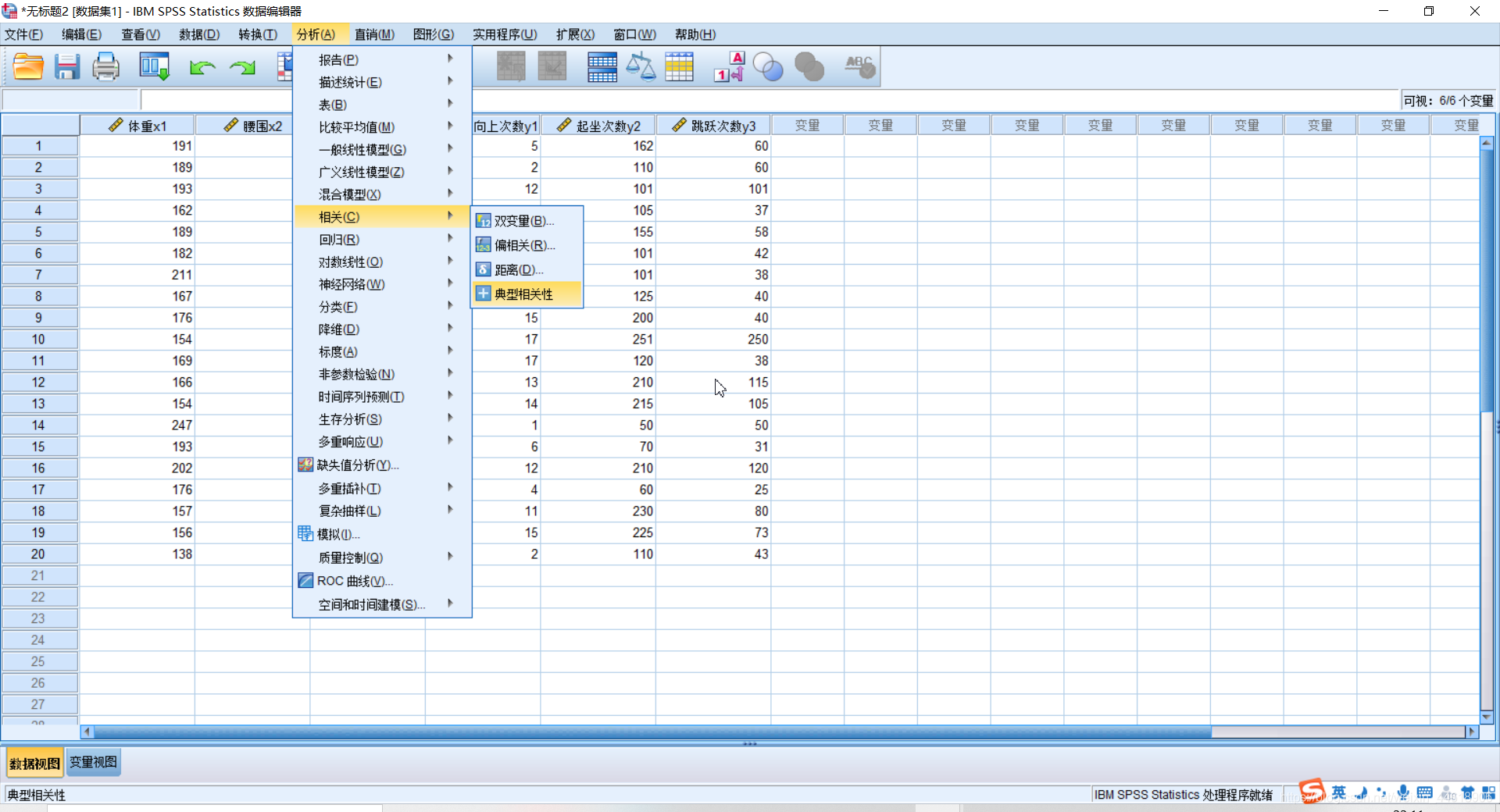Expand the 非参数检验(N) submenu
1500x812 pixels.
point(383,374)
